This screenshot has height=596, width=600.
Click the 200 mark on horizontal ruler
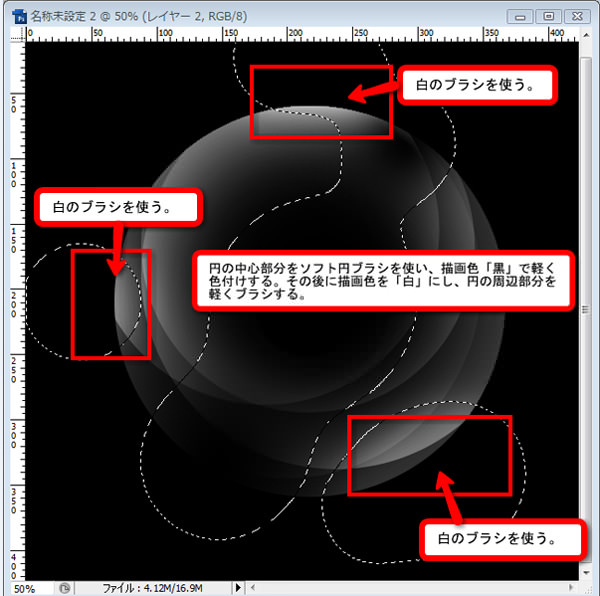[x=293, y=34]
